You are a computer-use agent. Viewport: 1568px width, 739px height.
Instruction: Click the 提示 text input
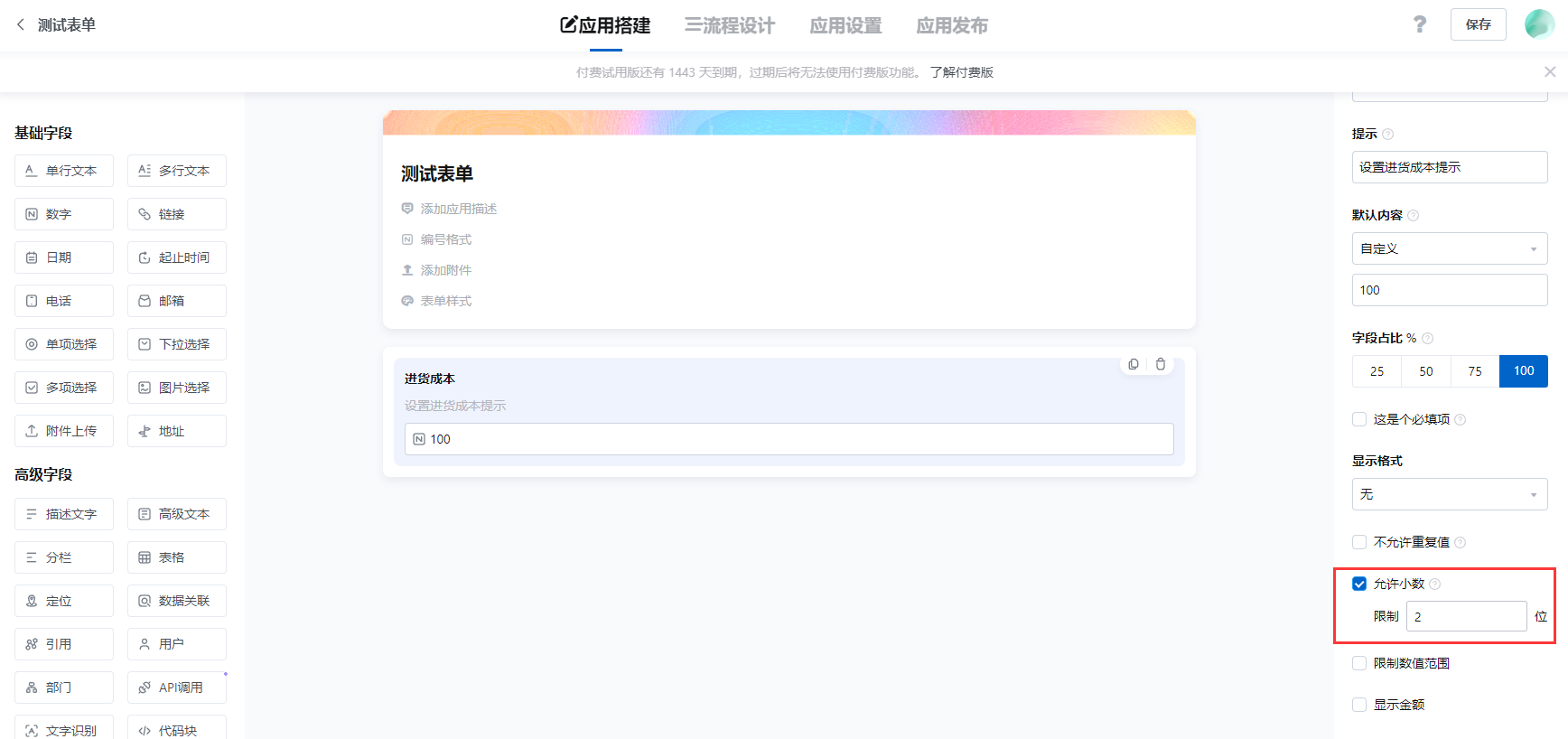(1450, 167)
